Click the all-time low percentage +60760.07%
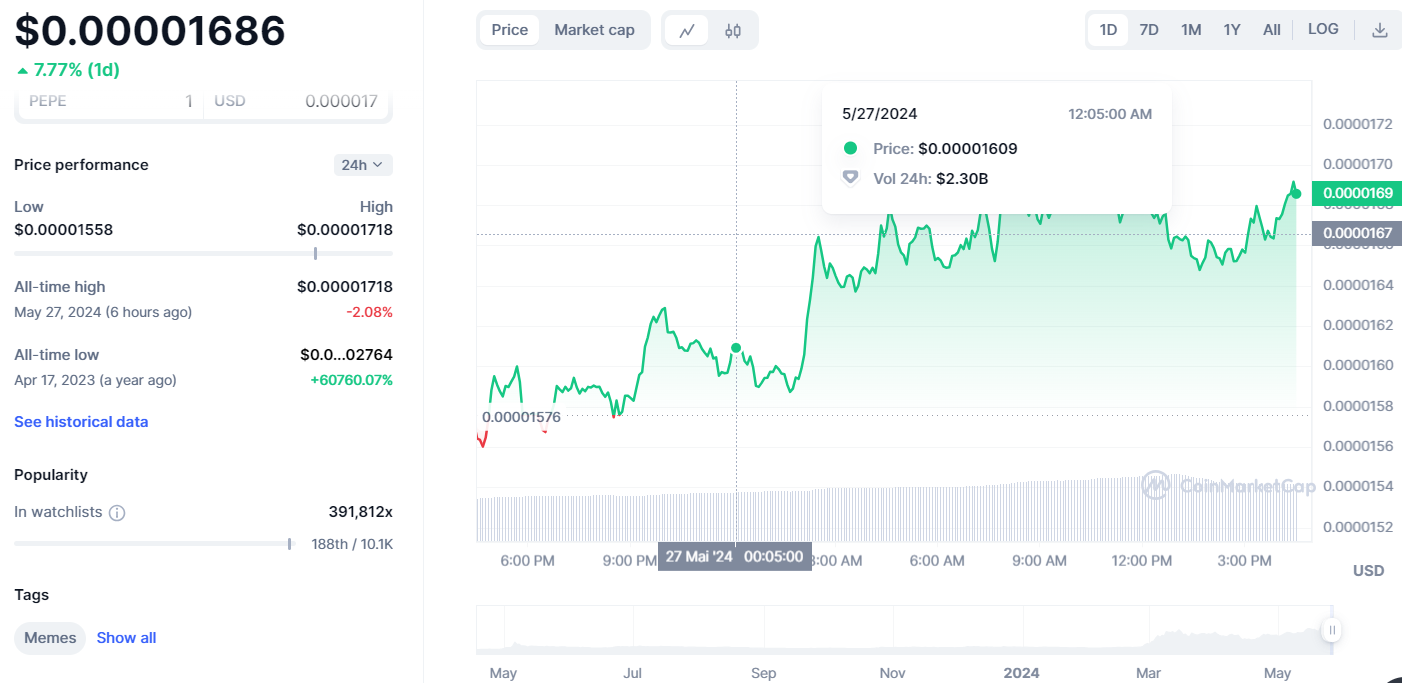This screenshot has width=1402, height=683. point(352,380)
